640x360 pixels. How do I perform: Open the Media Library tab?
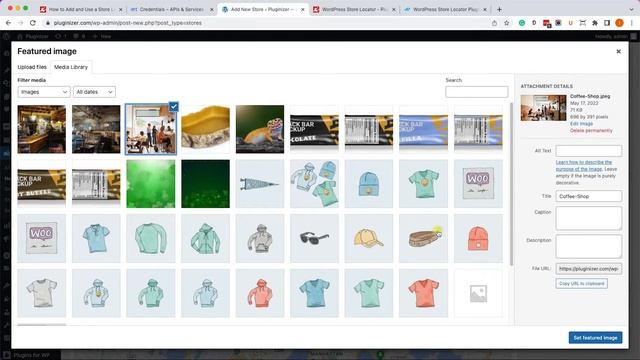point(71,67)
